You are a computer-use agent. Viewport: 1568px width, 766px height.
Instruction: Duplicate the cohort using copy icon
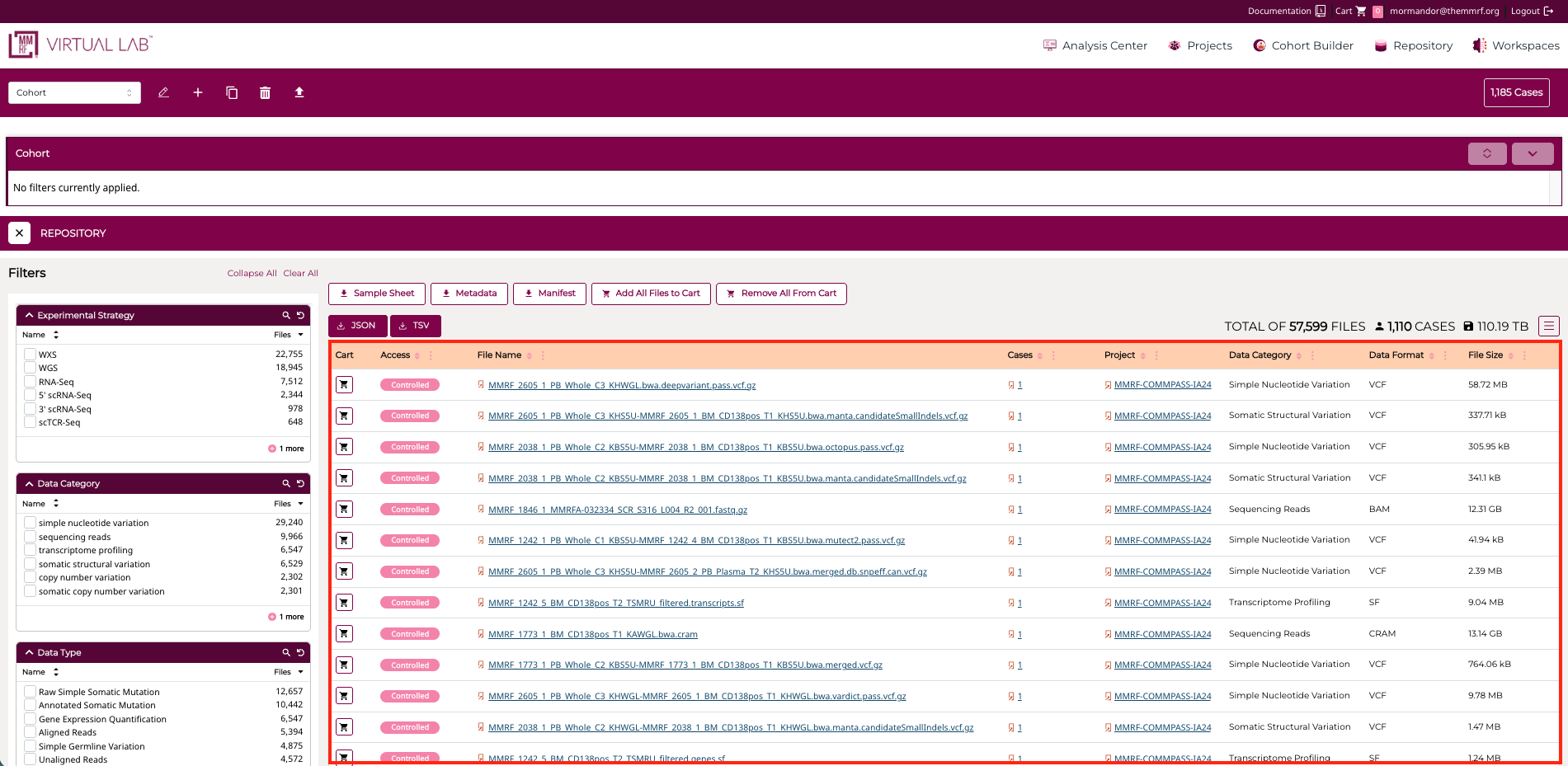(x=232, y=92)
